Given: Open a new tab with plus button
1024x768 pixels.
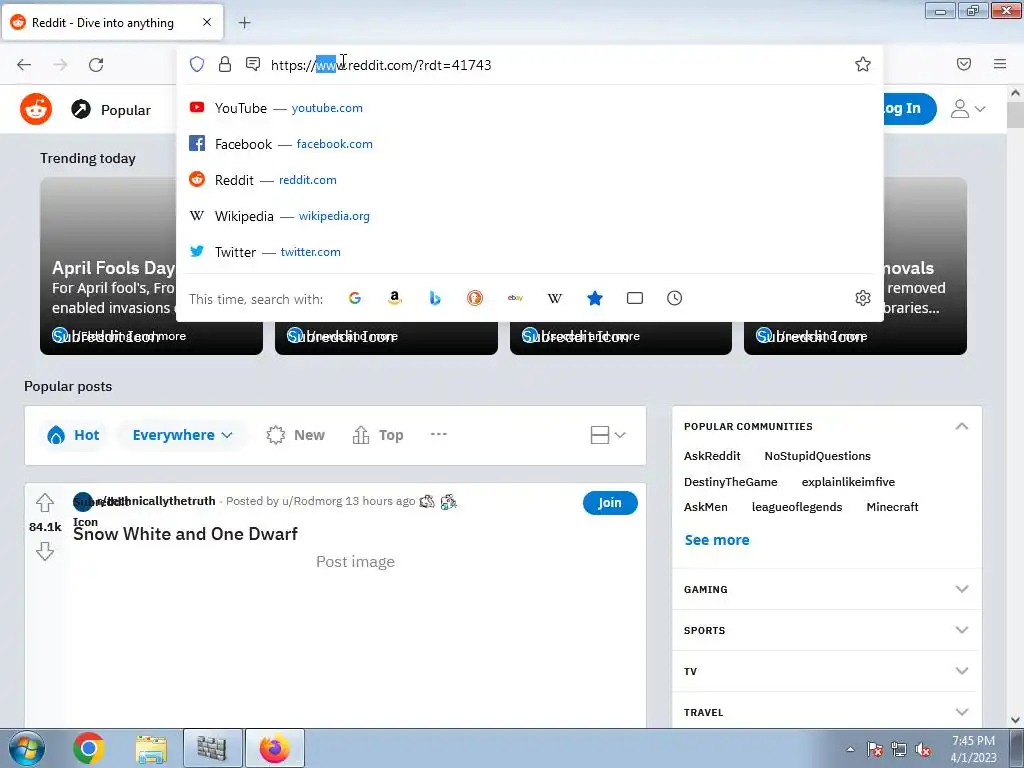Looking at the screenshot, I should click(244, 23).
